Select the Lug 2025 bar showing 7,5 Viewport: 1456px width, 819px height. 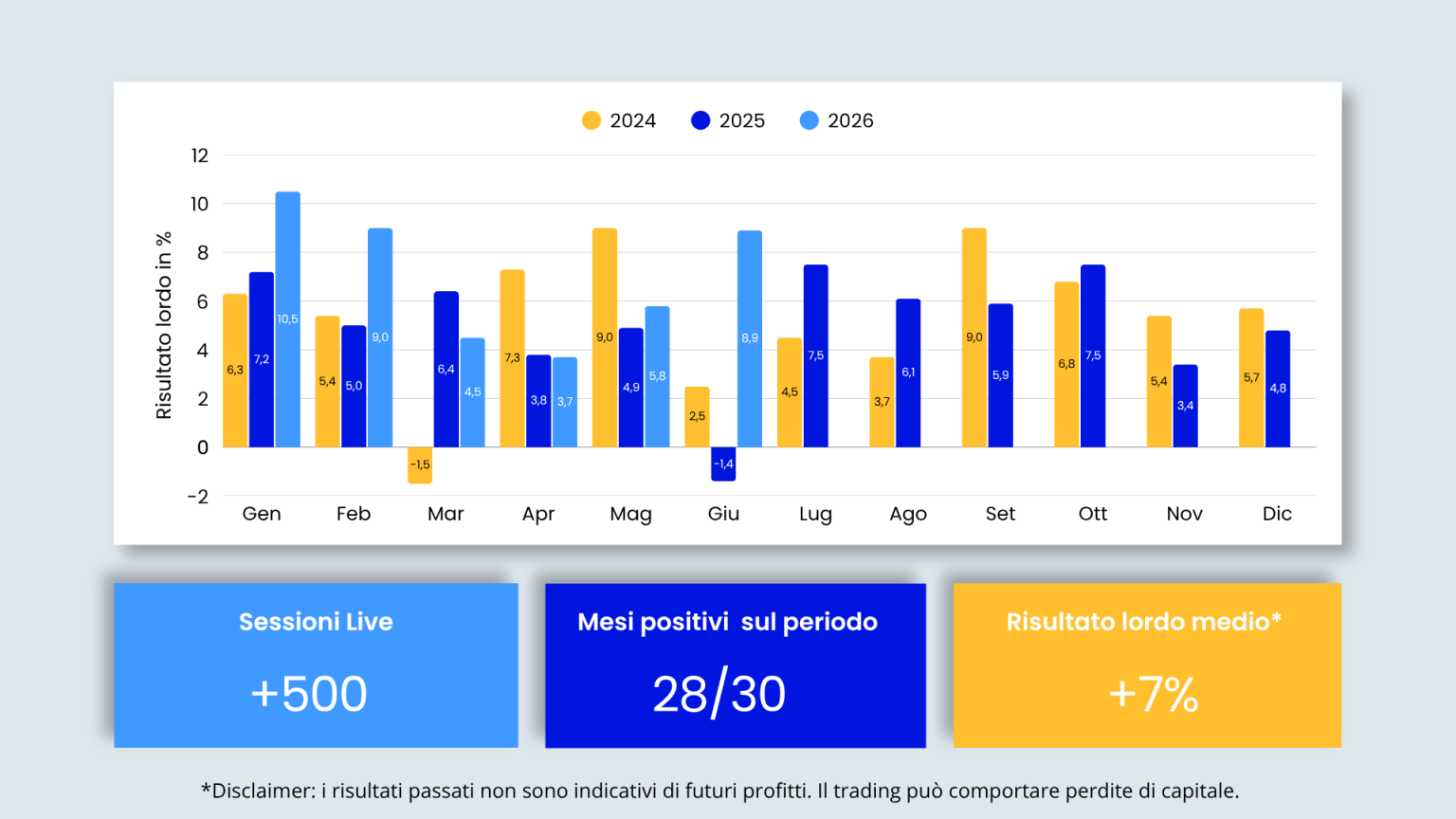pos(816,355)
